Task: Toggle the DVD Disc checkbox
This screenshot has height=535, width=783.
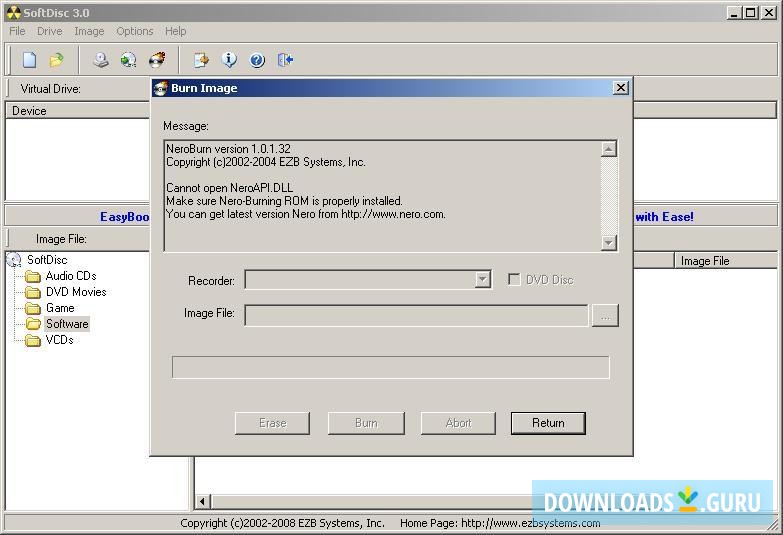Action: 514,279
